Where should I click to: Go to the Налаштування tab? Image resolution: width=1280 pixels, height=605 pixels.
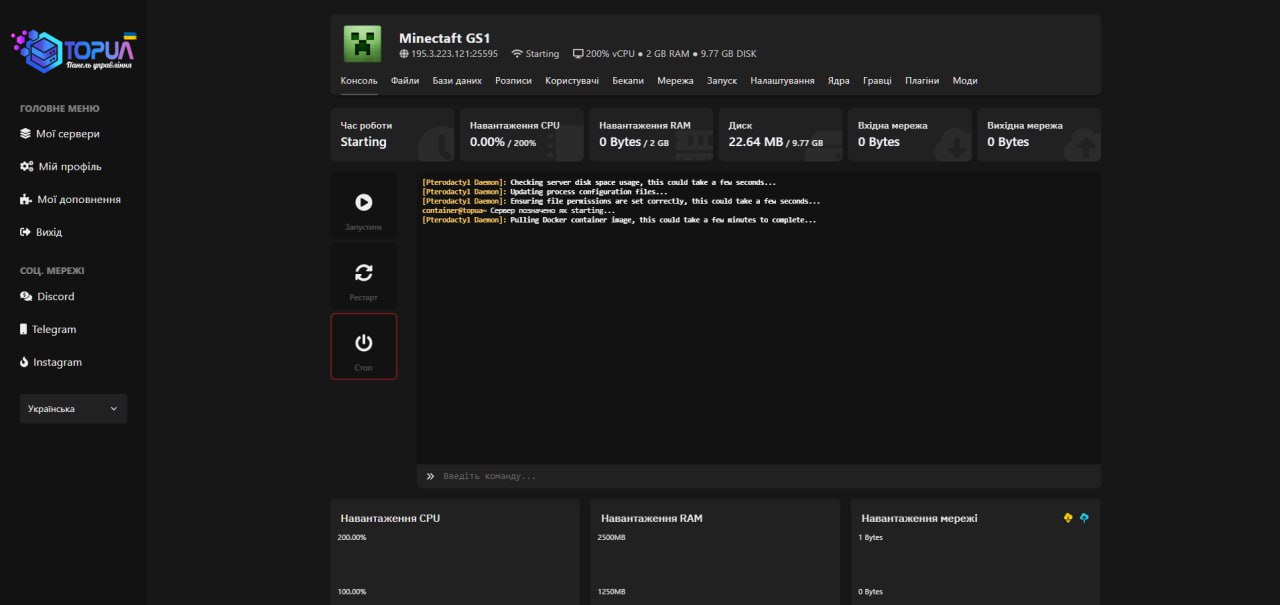(782, 81)
